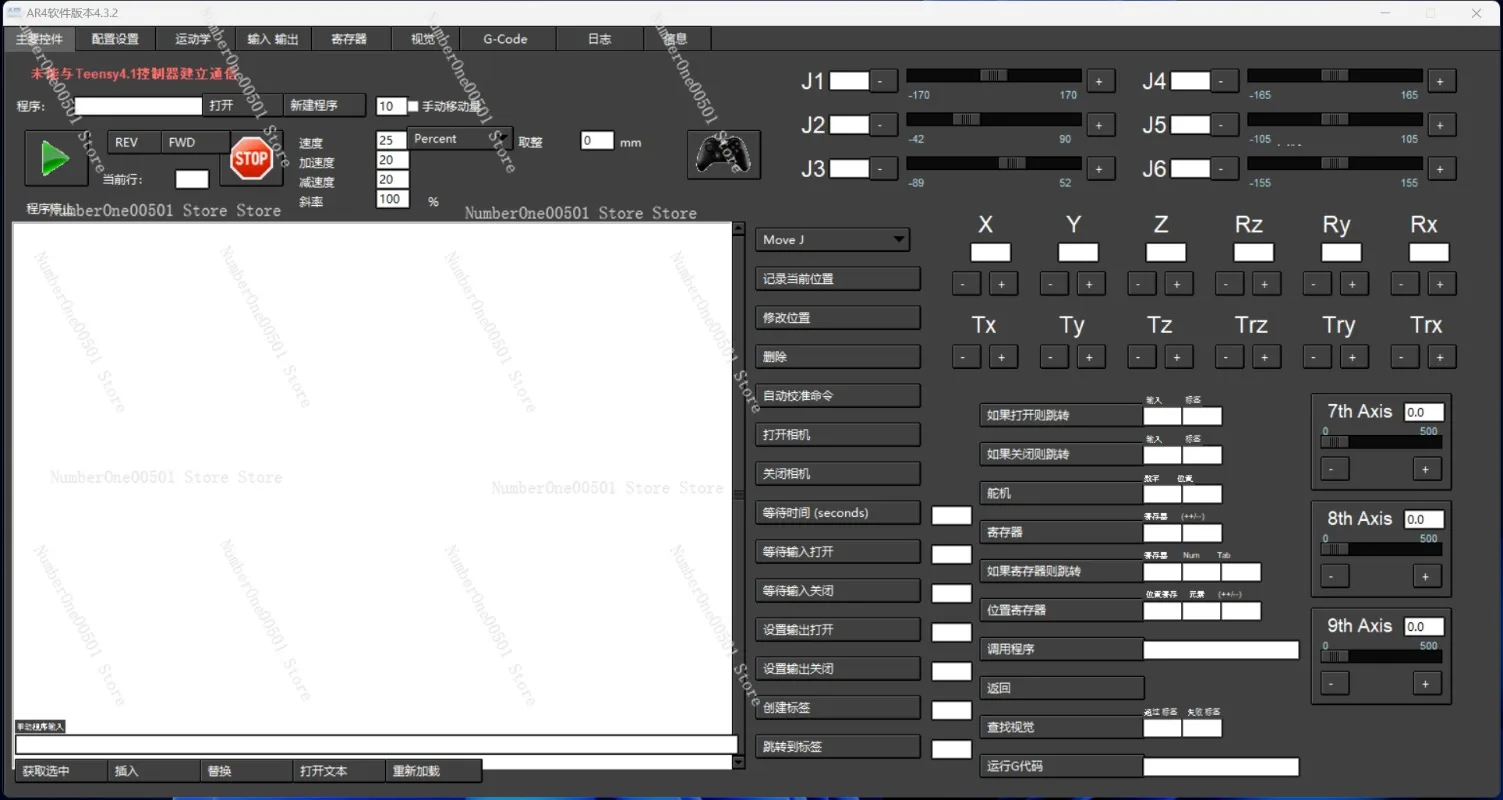This screenshot has width=1503, height=800.
Task: Open the 视觉 tab
Action: click(x=423, y=39)
